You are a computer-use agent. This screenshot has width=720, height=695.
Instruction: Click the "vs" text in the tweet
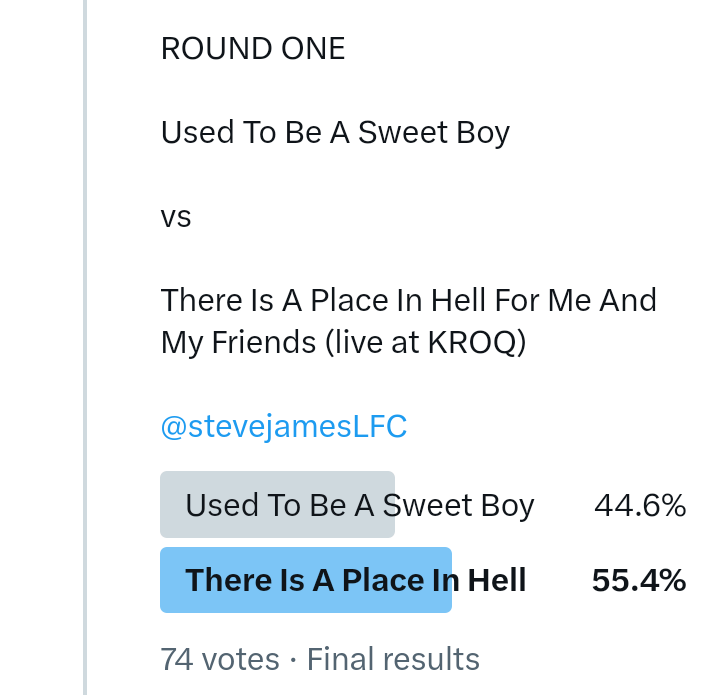click(x=176, y=216)
